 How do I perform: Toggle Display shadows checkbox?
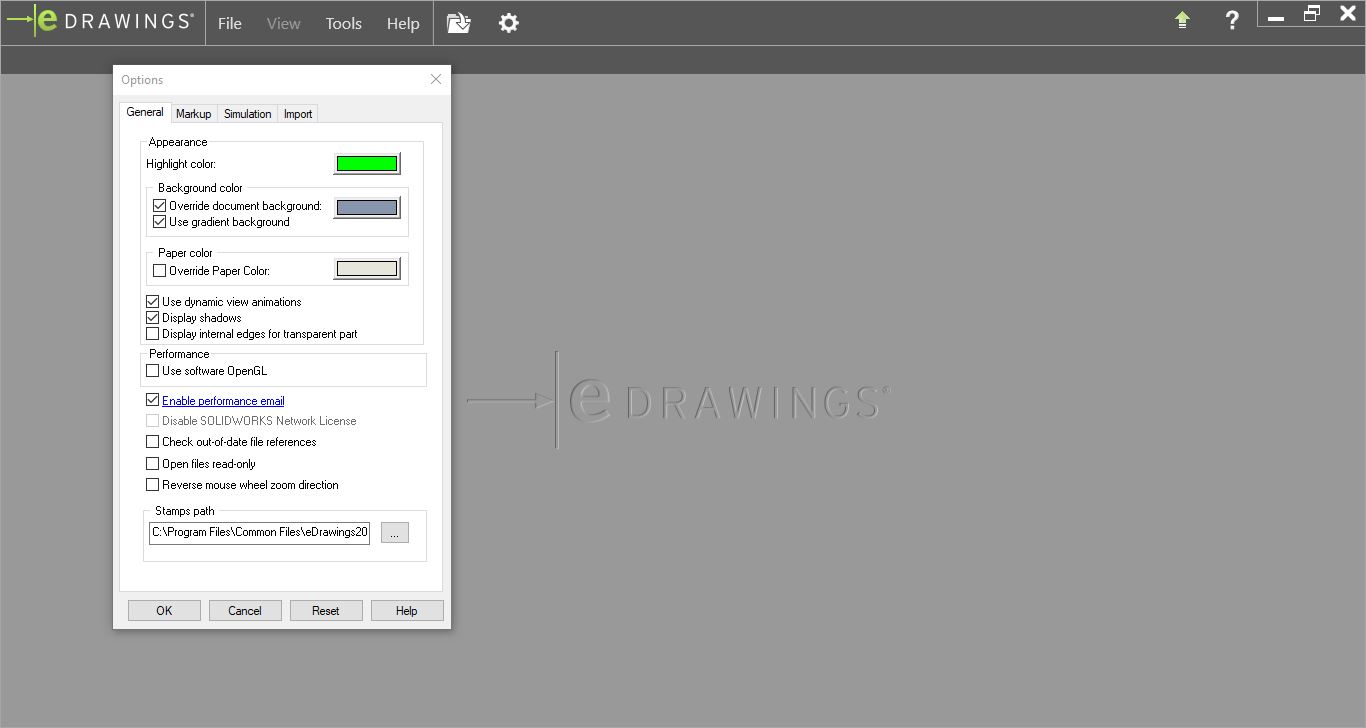click(x=153, y=318)
